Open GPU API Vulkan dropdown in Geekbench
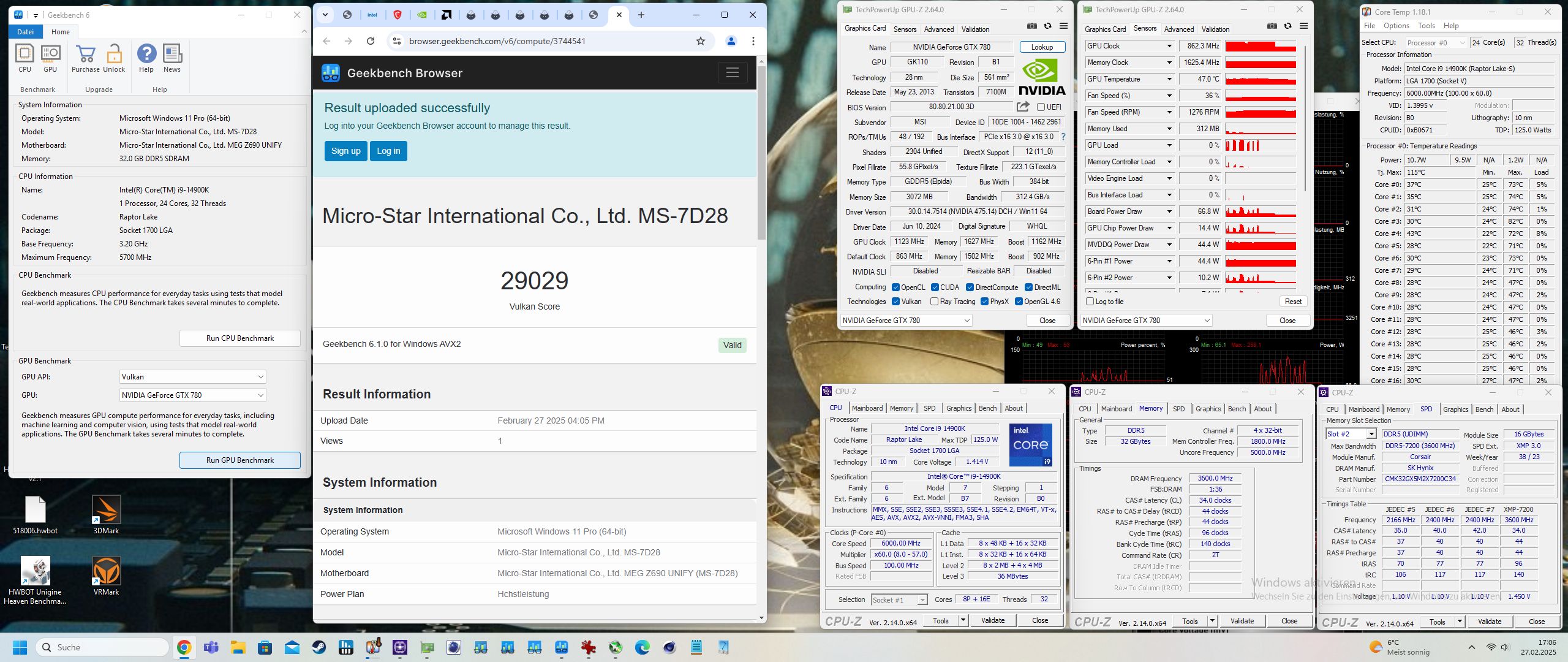1568x662 pixels. point(192,377)
